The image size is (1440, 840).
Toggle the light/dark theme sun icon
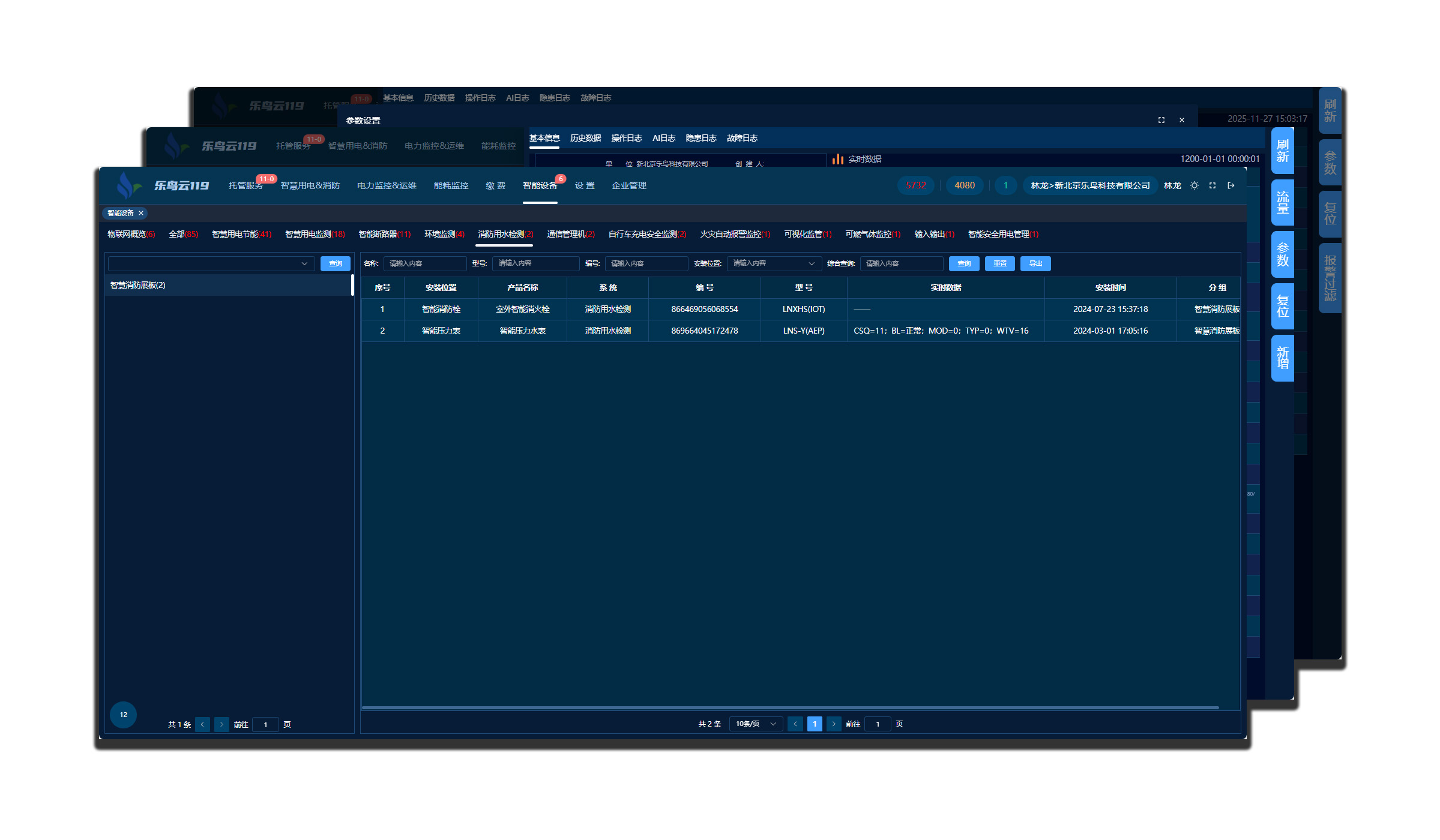point(1194,185)
